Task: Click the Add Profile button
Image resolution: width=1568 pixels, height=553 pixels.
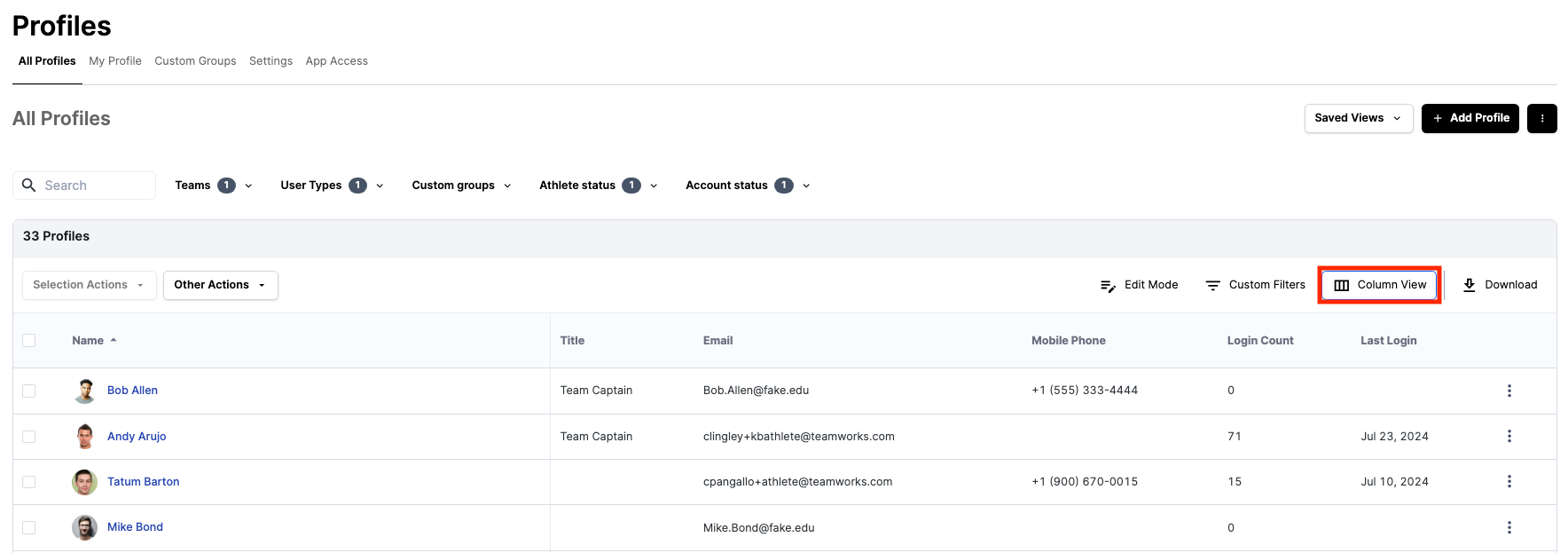Action: [x=1470, y=118]
